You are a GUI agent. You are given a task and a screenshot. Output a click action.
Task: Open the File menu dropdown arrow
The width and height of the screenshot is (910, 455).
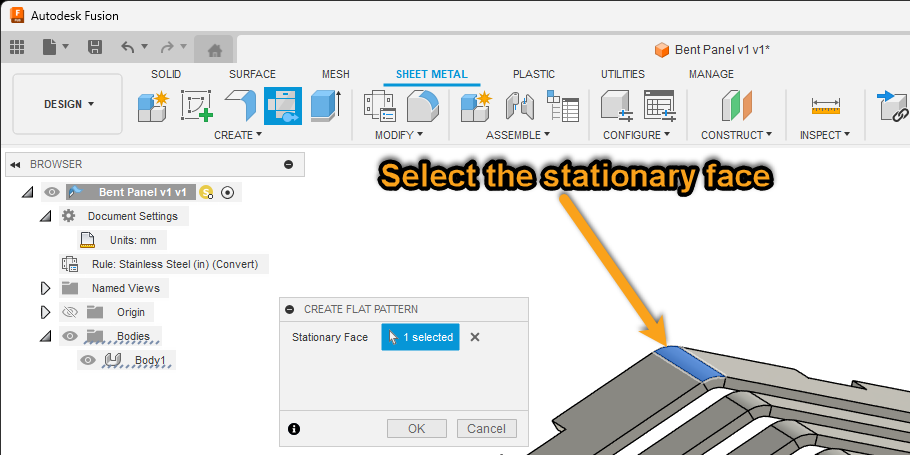click(x=66, y=46)
